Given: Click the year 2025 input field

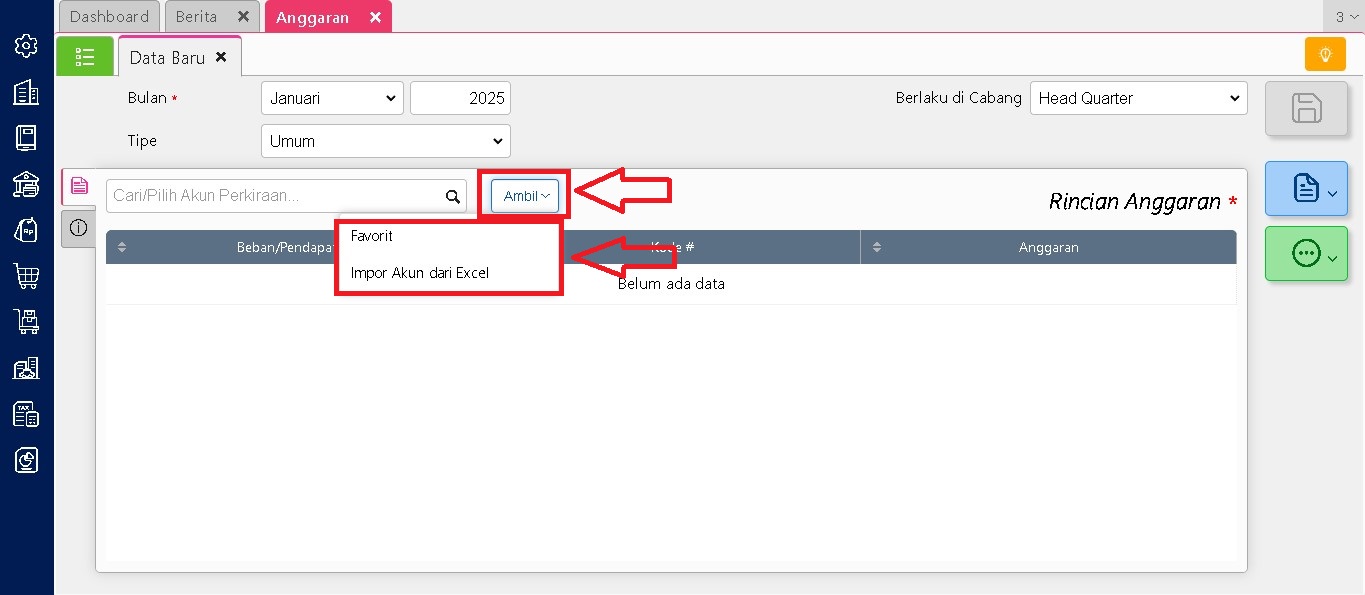Looking at the screenshot, I should tap(460, 98).
